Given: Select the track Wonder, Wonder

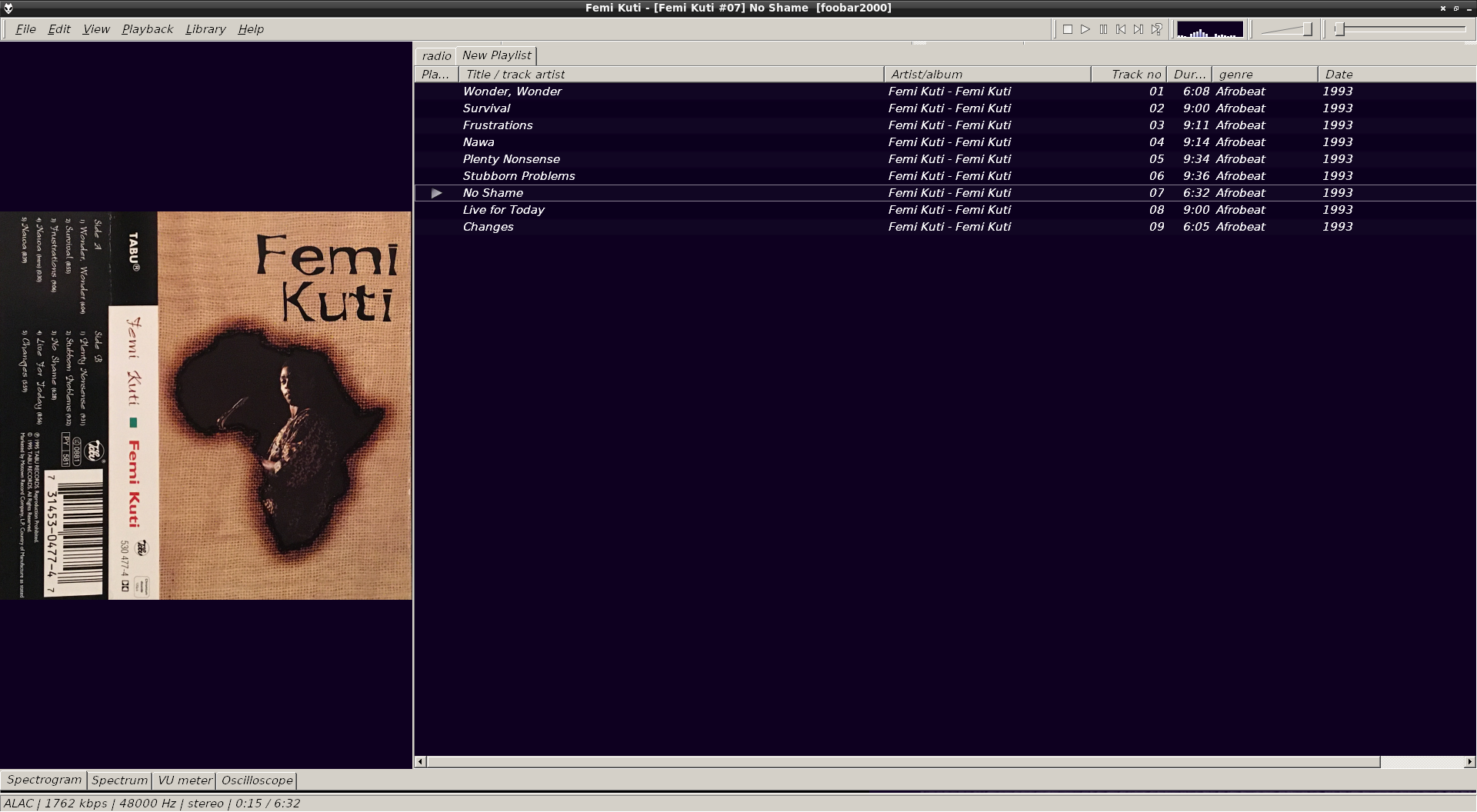Looking at the screenshot, I should tap(945, 92).
